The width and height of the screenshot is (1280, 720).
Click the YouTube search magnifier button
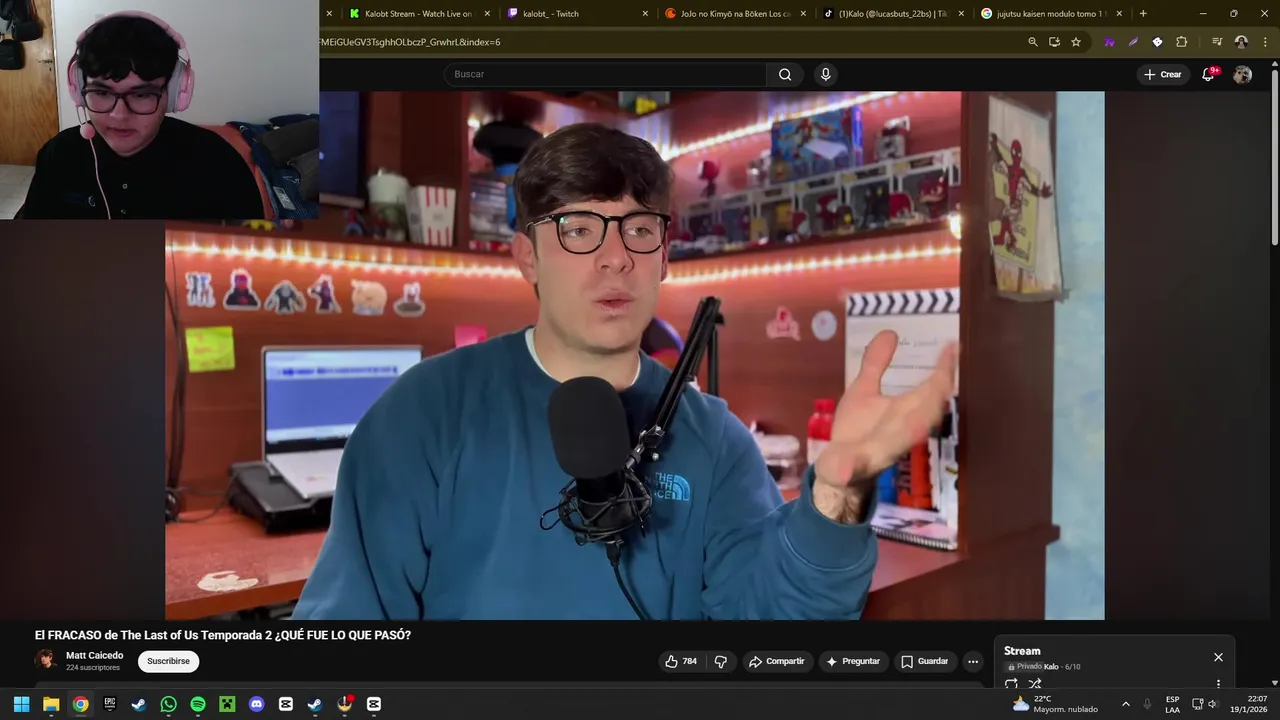tap(785, 74)
